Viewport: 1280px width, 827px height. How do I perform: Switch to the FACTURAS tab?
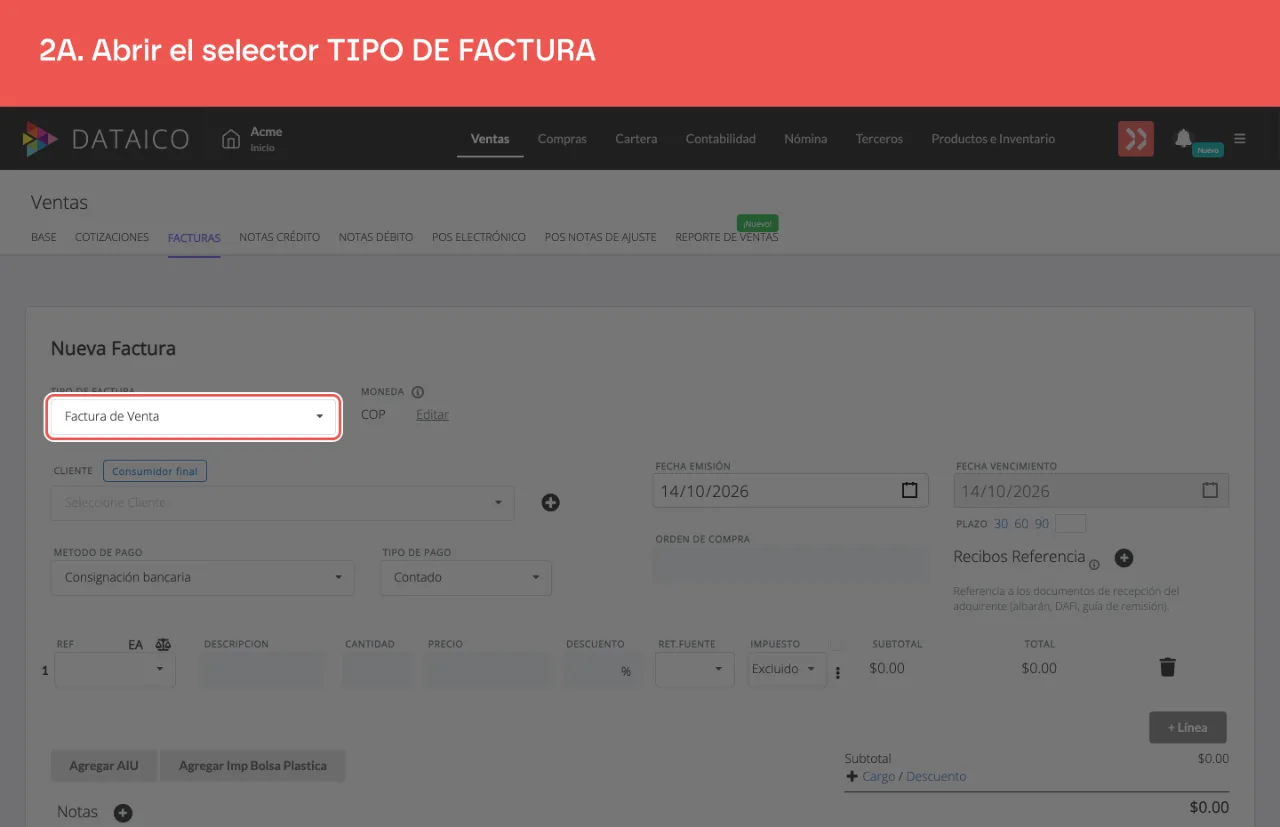pyautogui.click(x=194, y=238)
